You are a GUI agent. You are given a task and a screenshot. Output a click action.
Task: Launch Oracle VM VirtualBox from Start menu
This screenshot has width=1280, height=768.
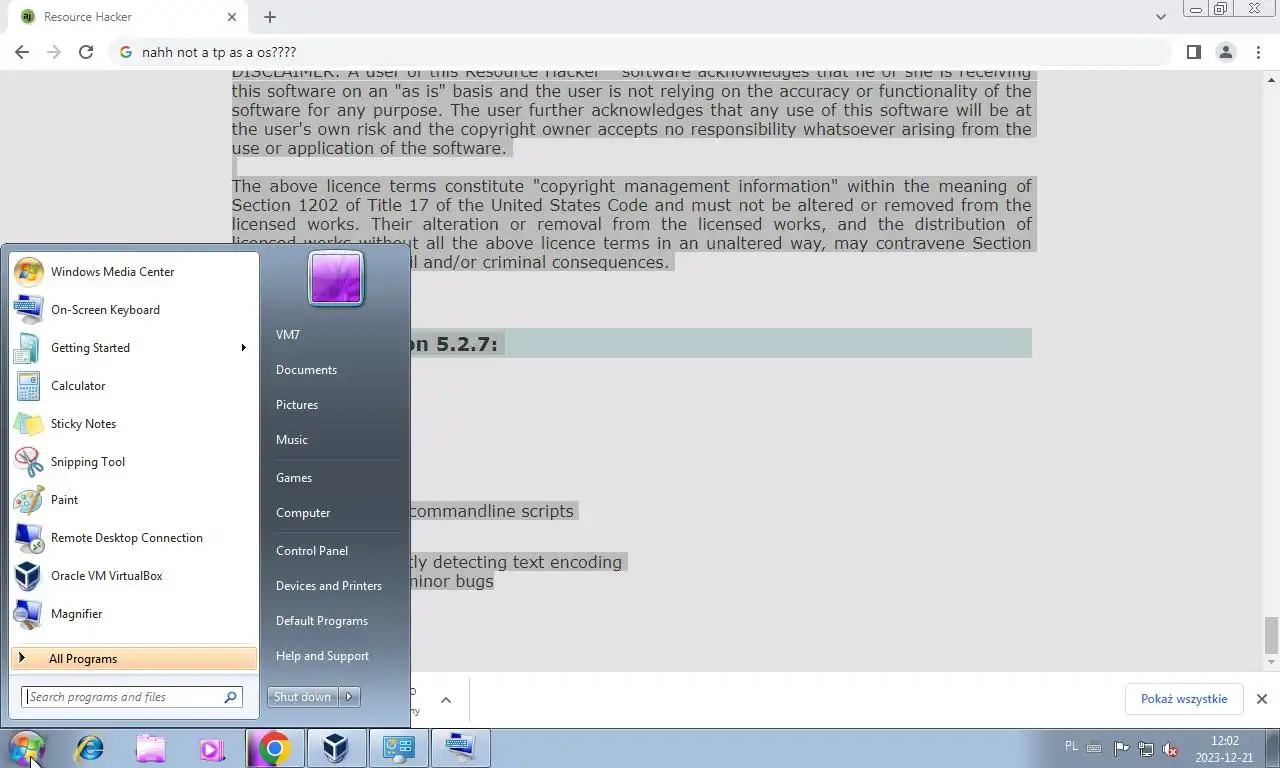coord(134,576)
